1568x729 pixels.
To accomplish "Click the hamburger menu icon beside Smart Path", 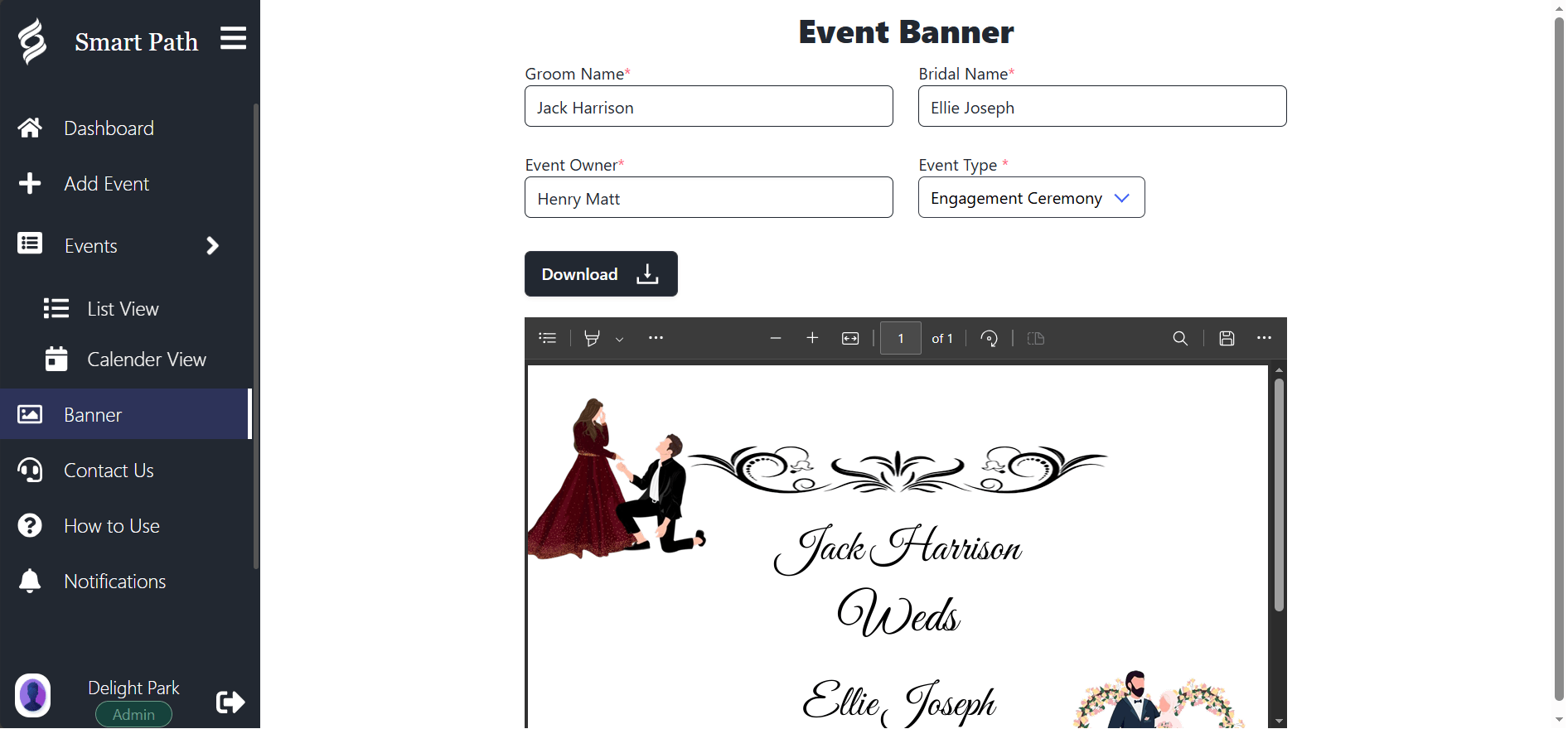I will click(x=233, y=38).
